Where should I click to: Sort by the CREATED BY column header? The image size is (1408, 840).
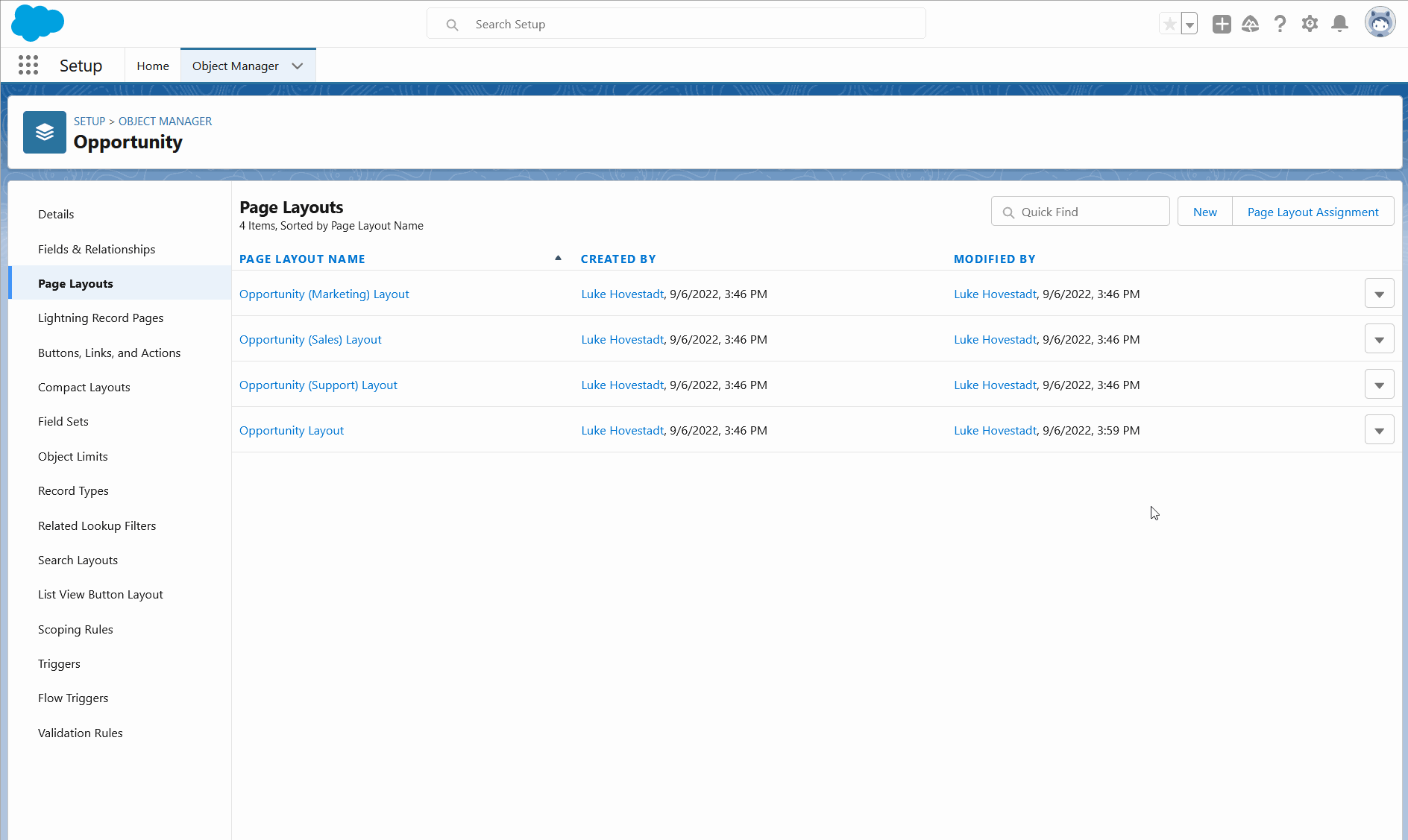[x=618, y=259]
